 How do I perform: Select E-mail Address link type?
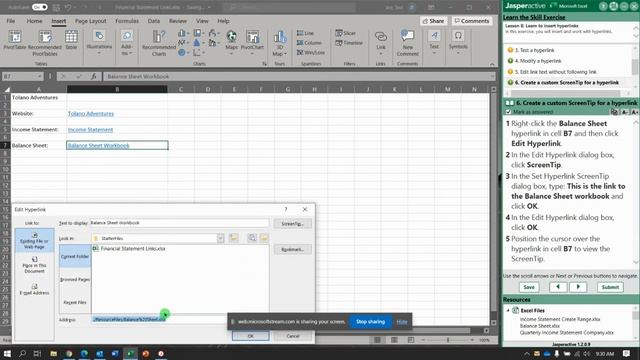click(34, 289)
